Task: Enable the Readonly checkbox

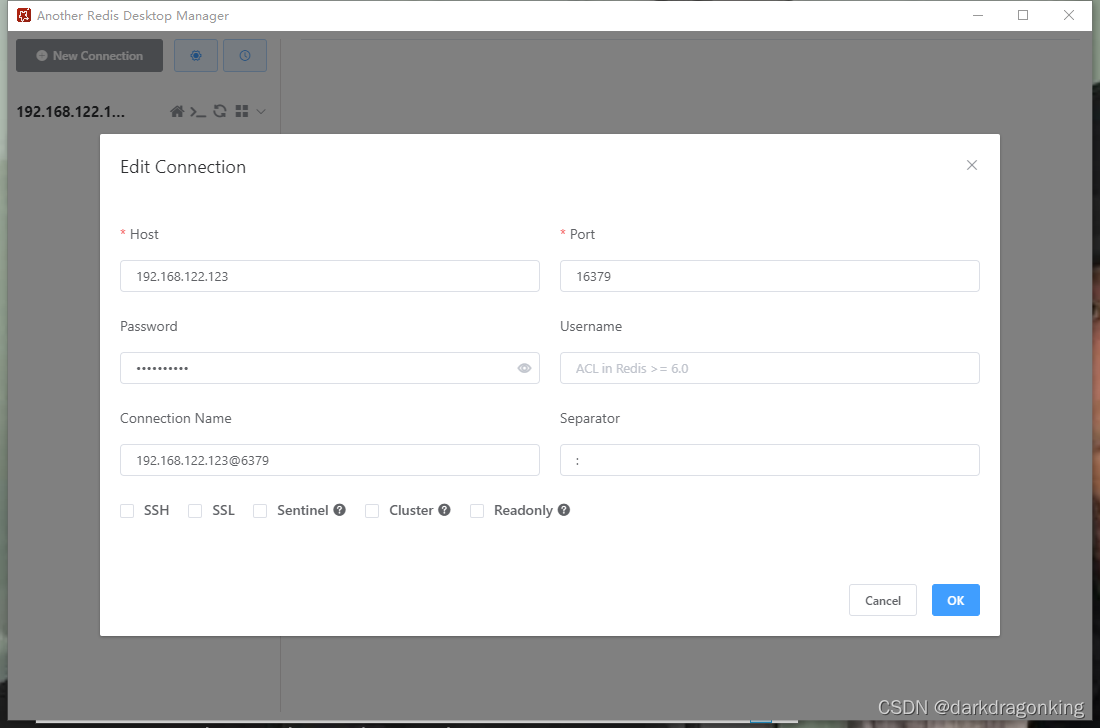Action: [477, 510]
